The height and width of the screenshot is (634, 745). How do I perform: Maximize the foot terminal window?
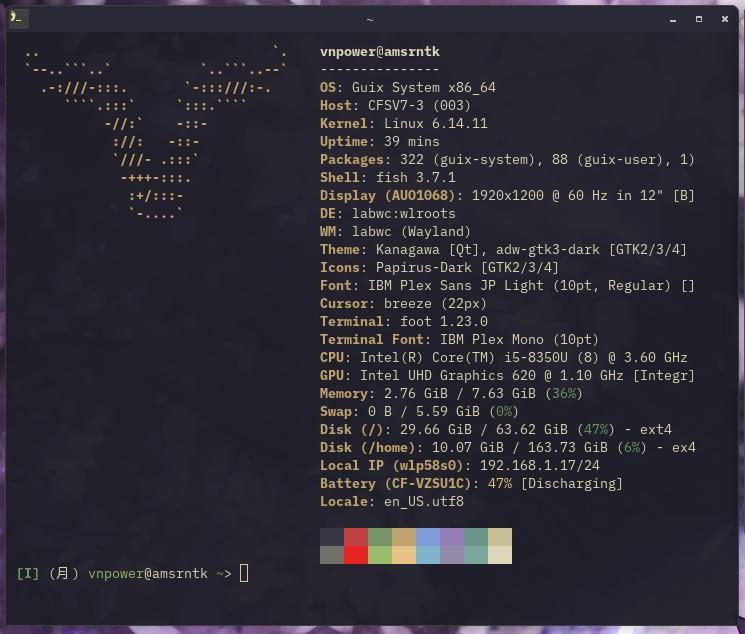click(699, 19)
